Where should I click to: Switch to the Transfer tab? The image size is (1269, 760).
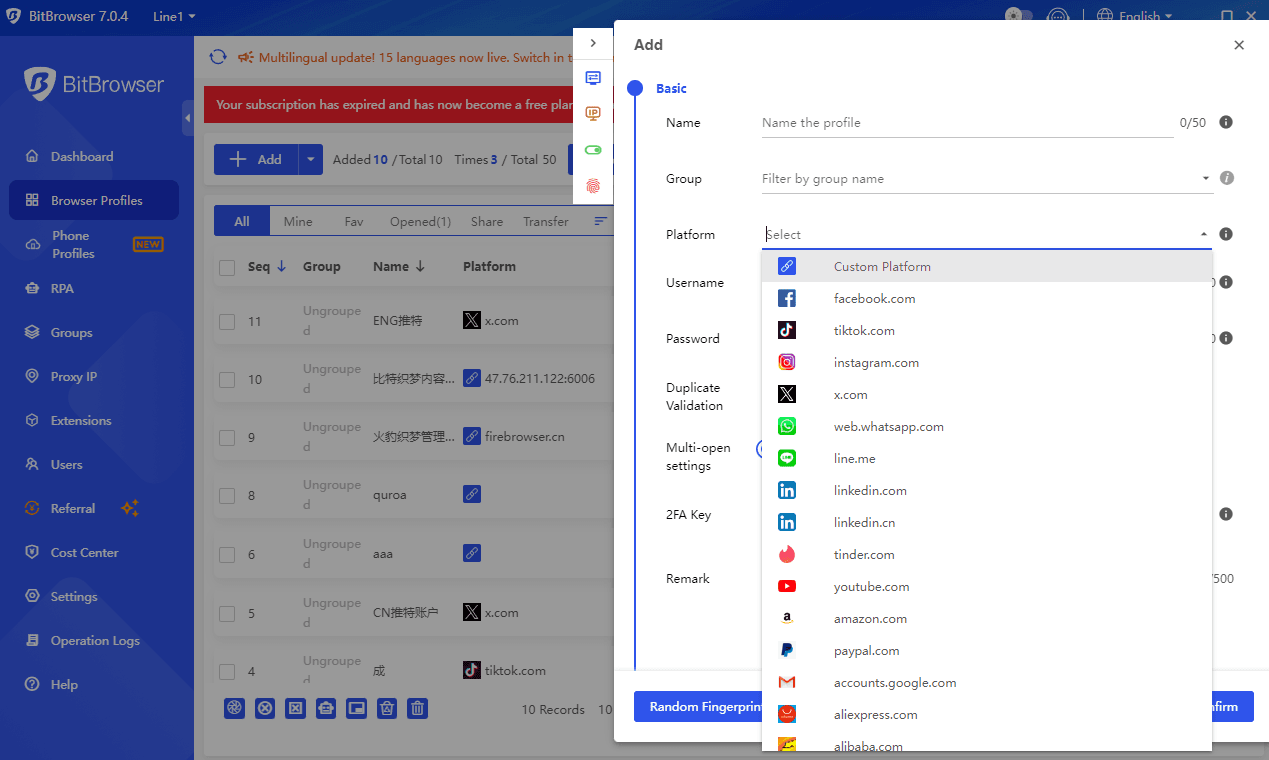coord(546,221)
